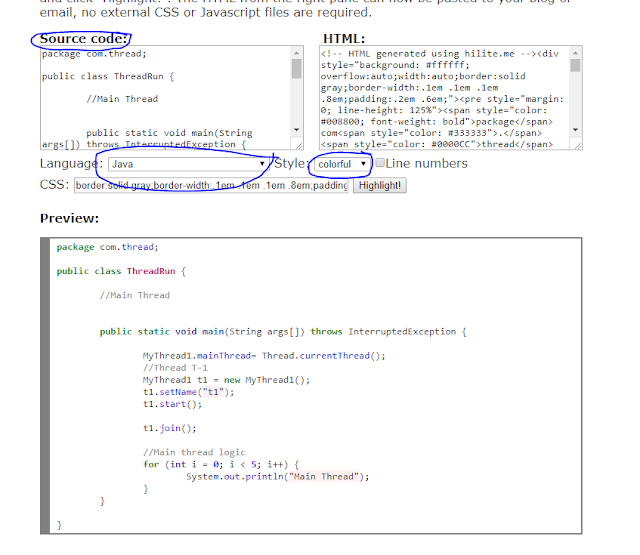This screenshot has height=555, width=640.
Task: Click the "Language:" label
Action: point(71,164)
